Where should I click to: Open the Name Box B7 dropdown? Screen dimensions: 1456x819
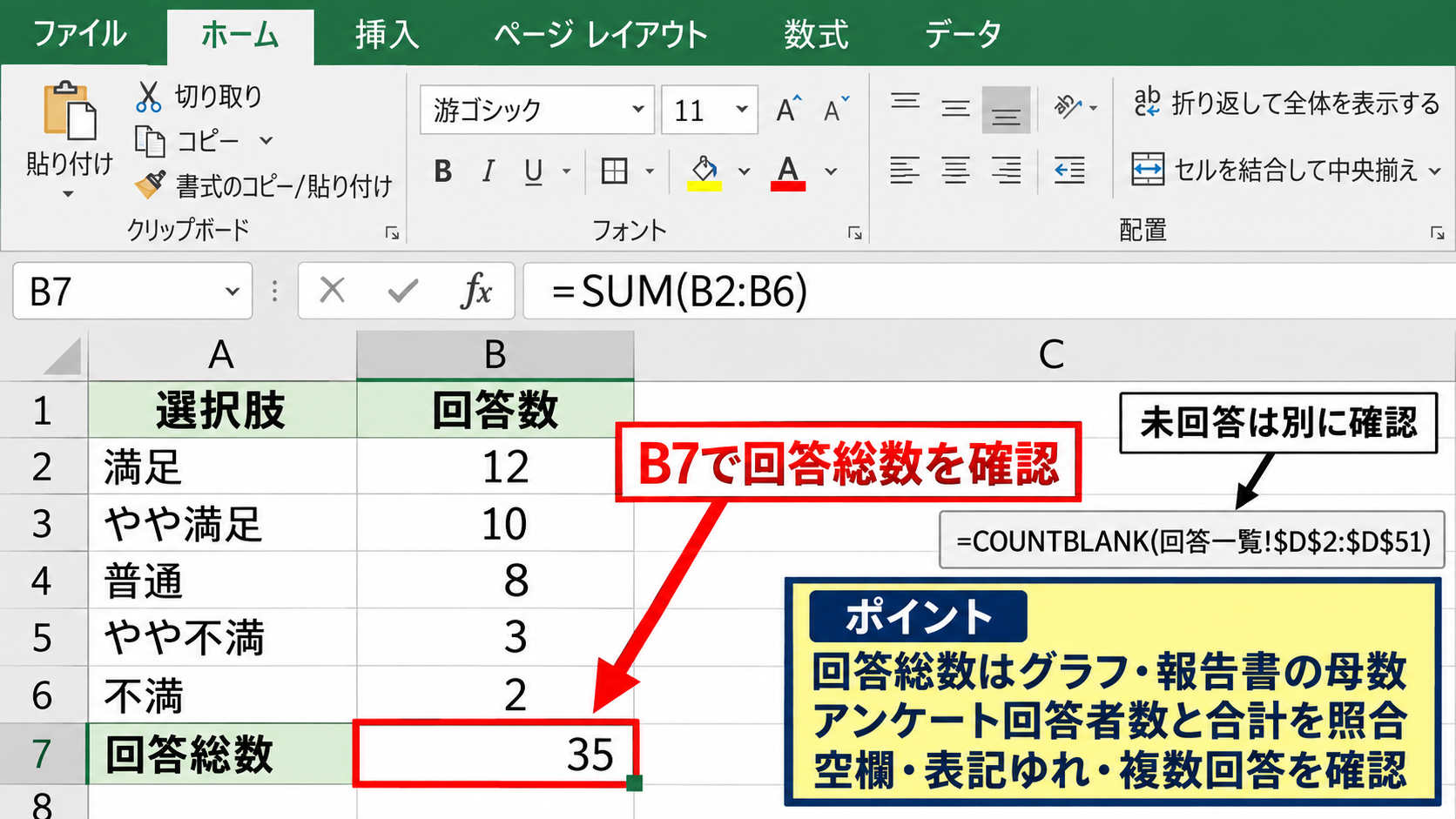pyautogui.click(x=232, y=291)
